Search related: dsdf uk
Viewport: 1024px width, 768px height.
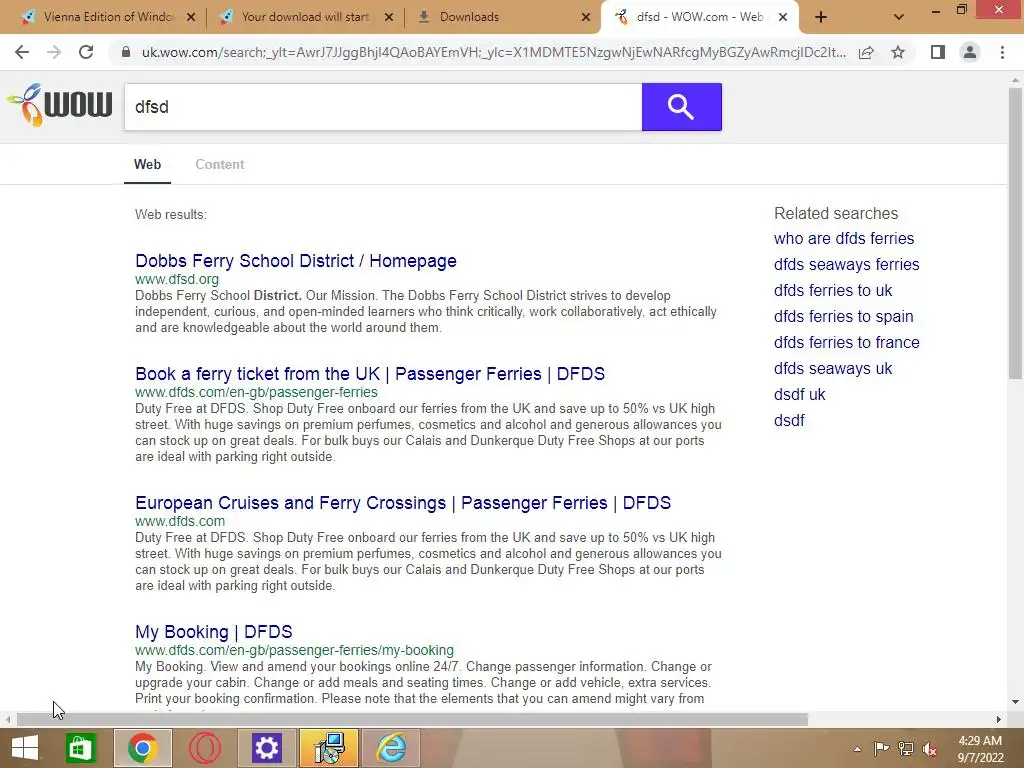pos(799,394)
